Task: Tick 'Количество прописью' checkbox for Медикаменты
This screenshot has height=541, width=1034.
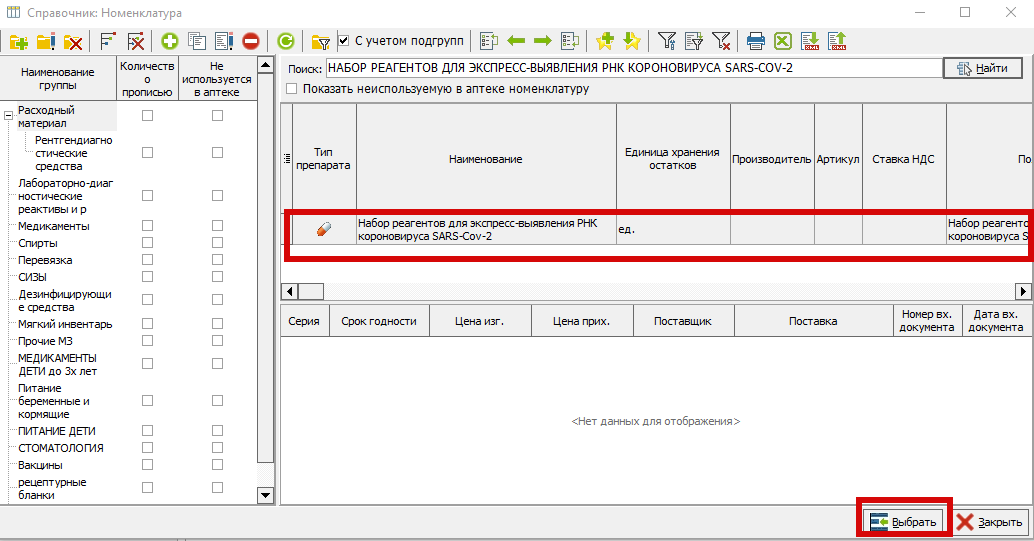Action: [147, 226]
